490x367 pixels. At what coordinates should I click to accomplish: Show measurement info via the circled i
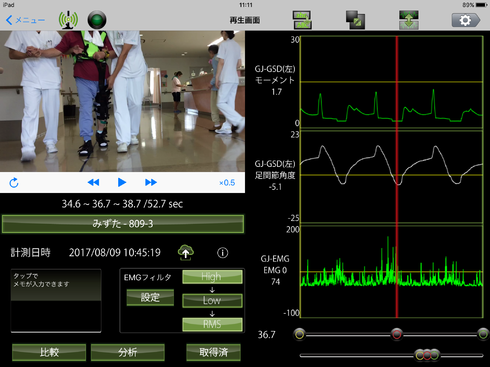[x=223, y=253]
